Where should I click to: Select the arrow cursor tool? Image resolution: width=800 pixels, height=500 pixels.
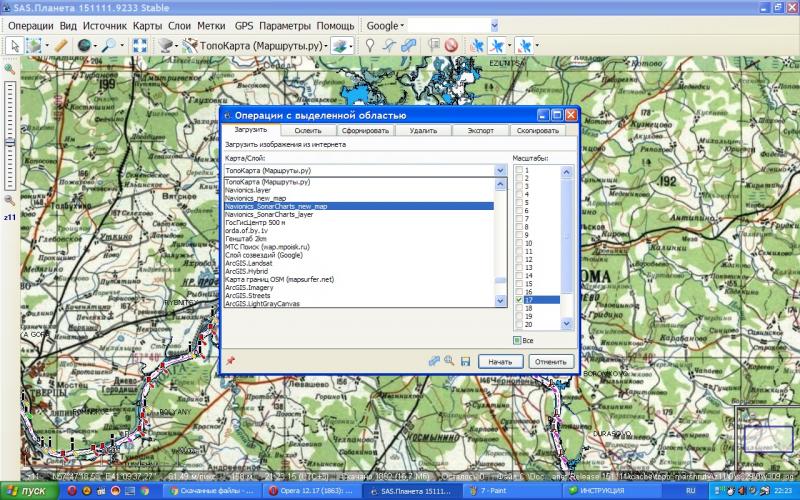click(14, 45)
